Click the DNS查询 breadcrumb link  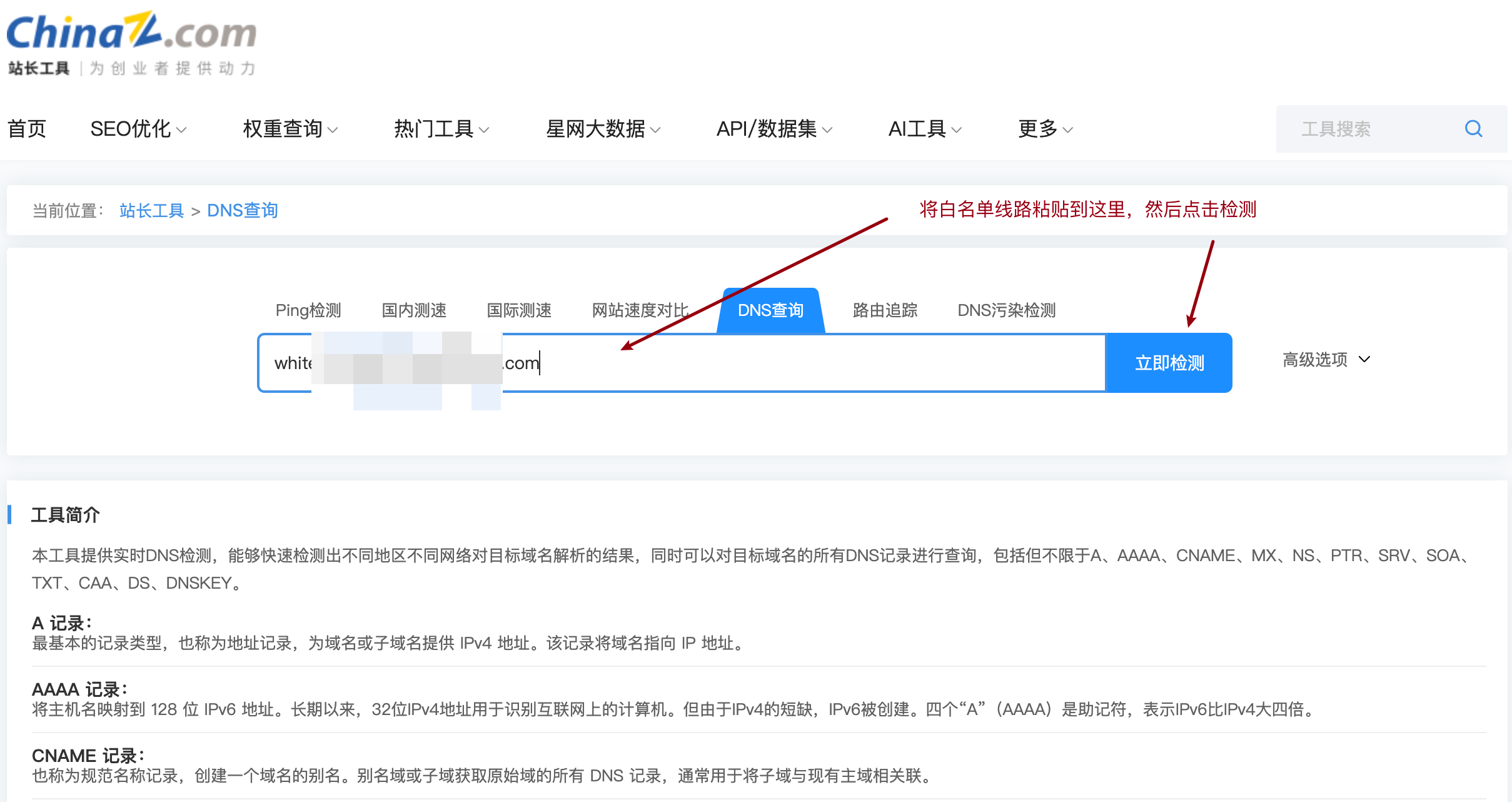[x=243, y=211]
